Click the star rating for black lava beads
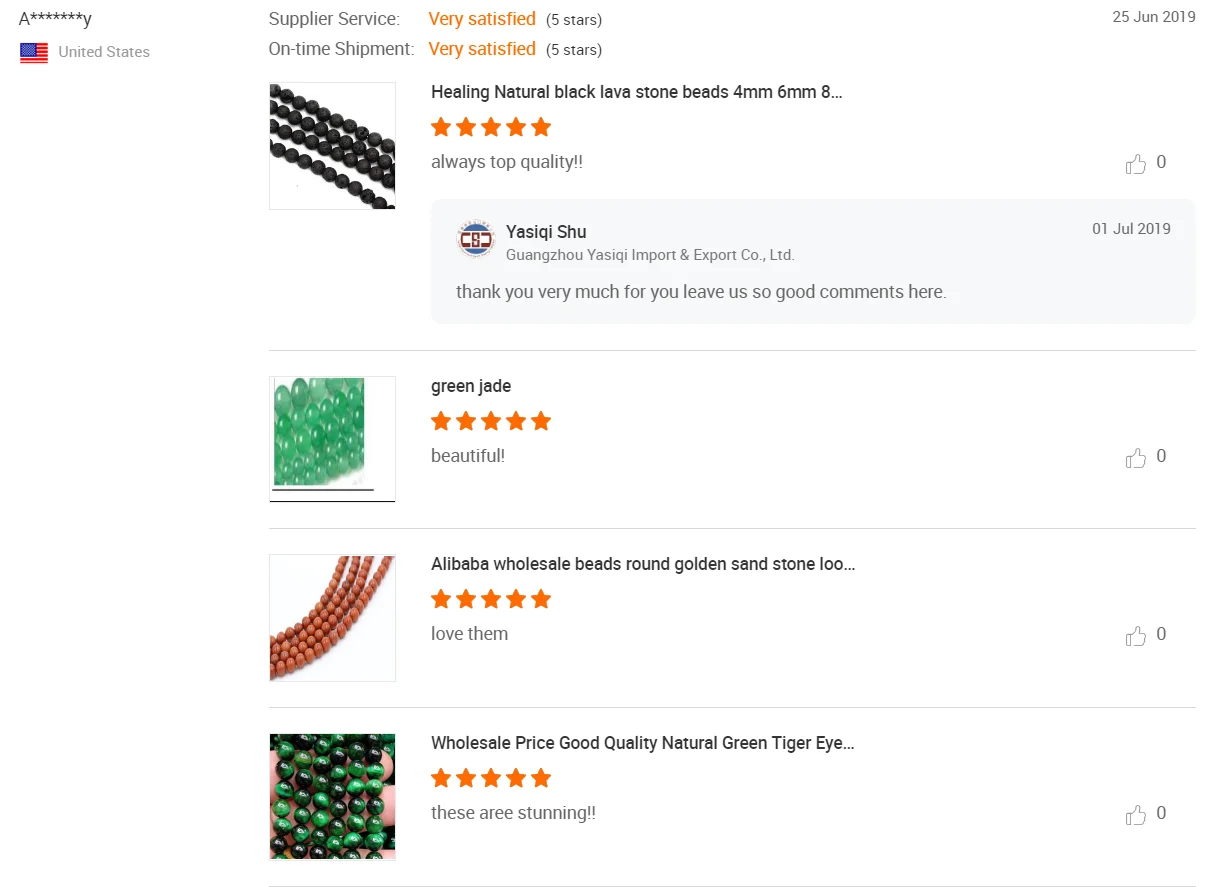 coord(491,127)
